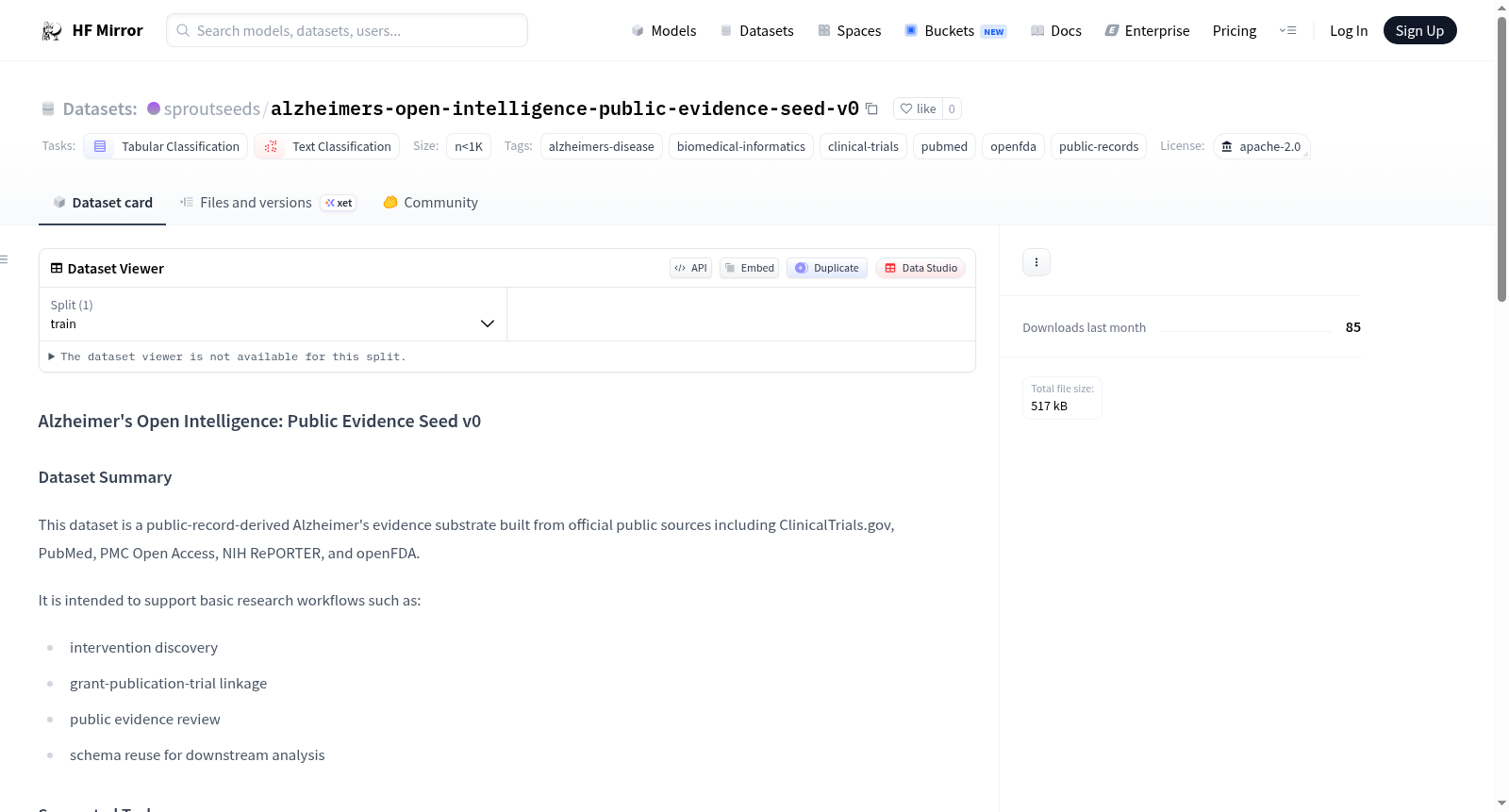Open the Split train dropdown
This screenshot has width=1509, height=812.
[x=273, y=314]
